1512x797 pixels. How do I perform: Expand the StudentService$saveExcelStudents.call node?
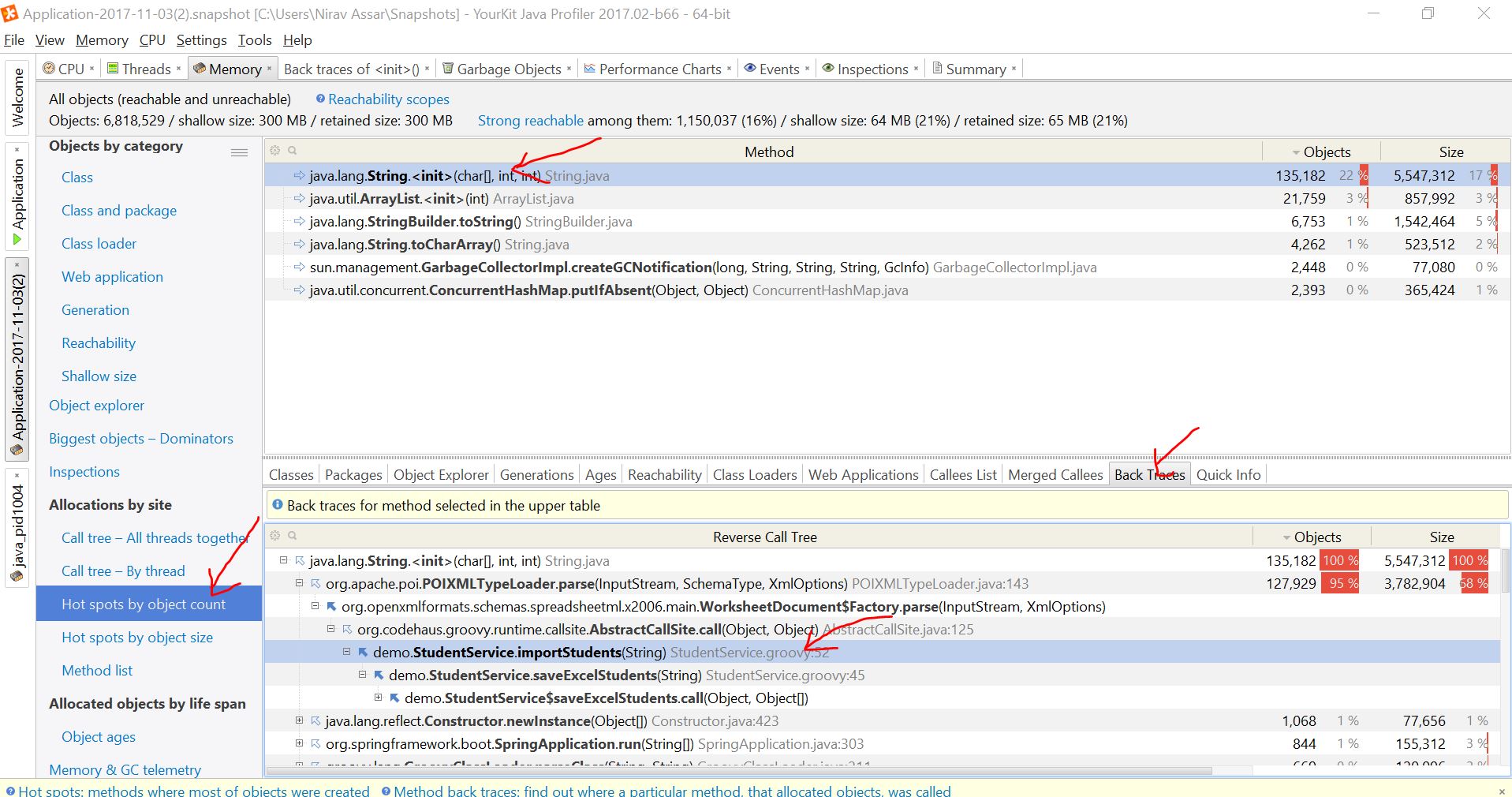click(x=378, y=698)
